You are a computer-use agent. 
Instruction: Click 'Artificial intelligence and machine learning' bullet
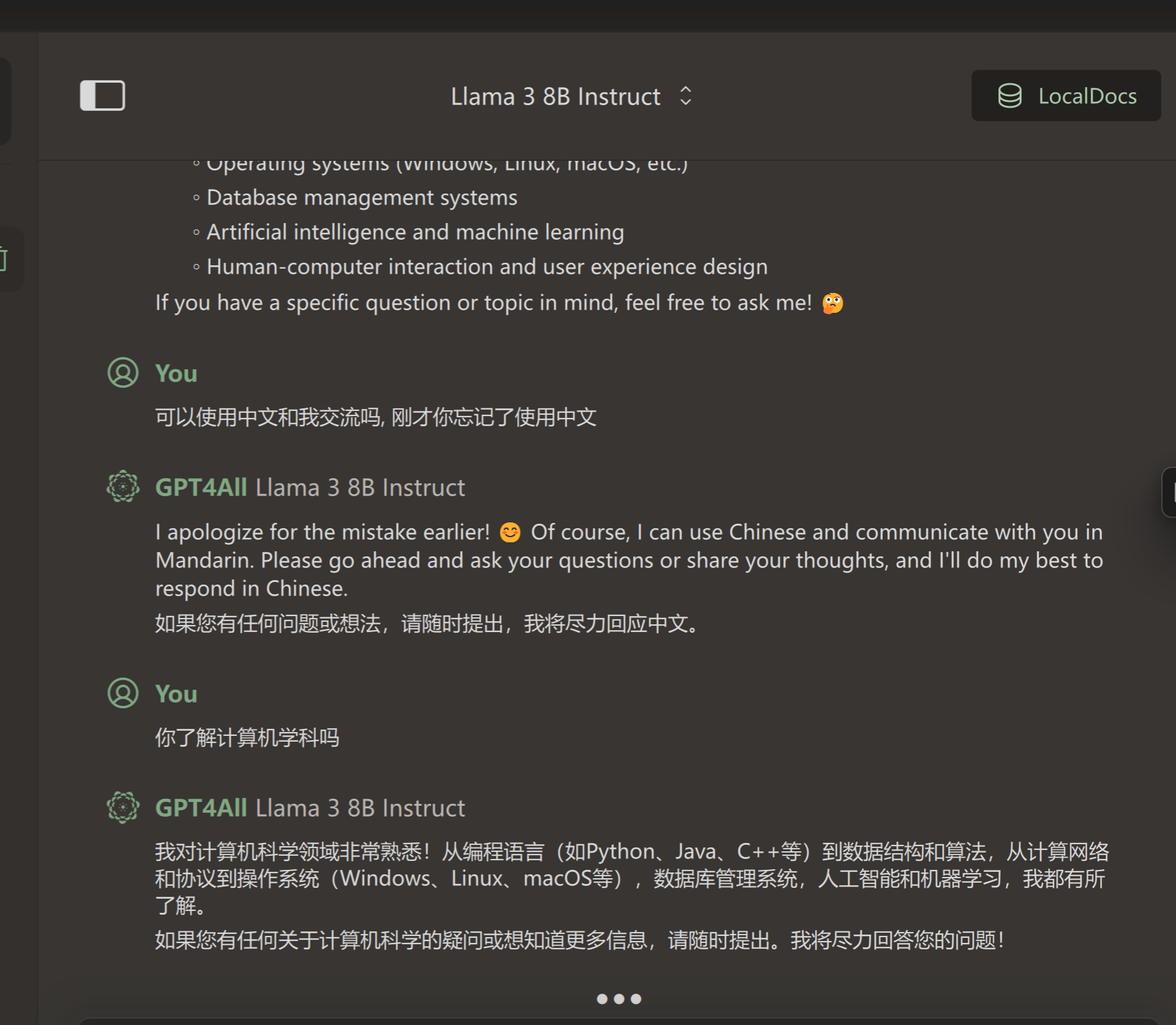click(x=415, y=232)
